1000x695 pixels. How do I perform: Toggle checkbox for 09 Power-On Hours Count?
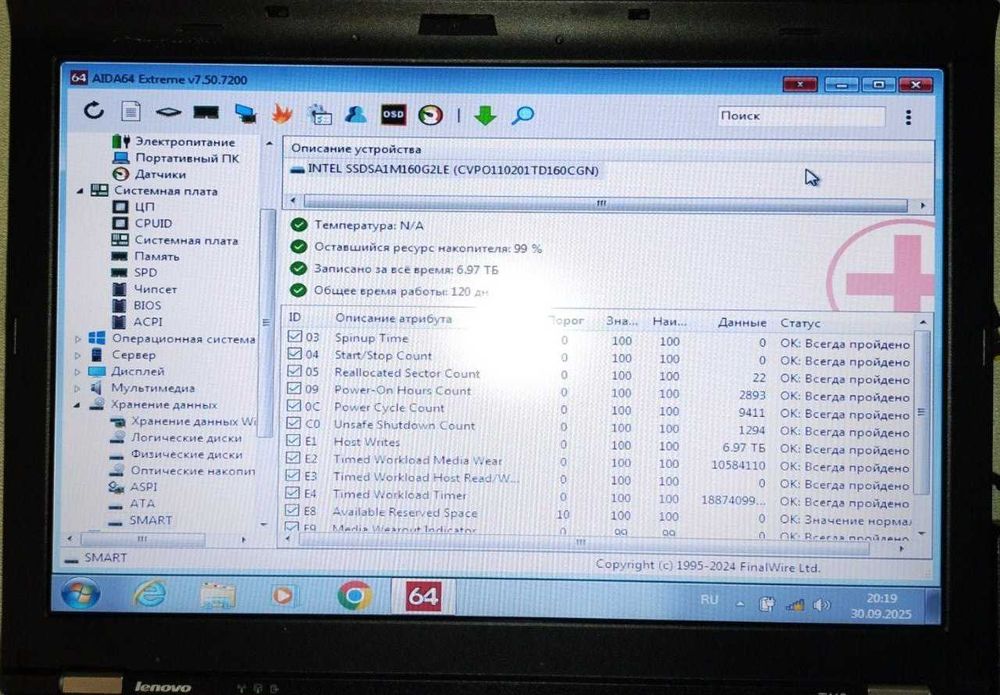pos(294,388)
